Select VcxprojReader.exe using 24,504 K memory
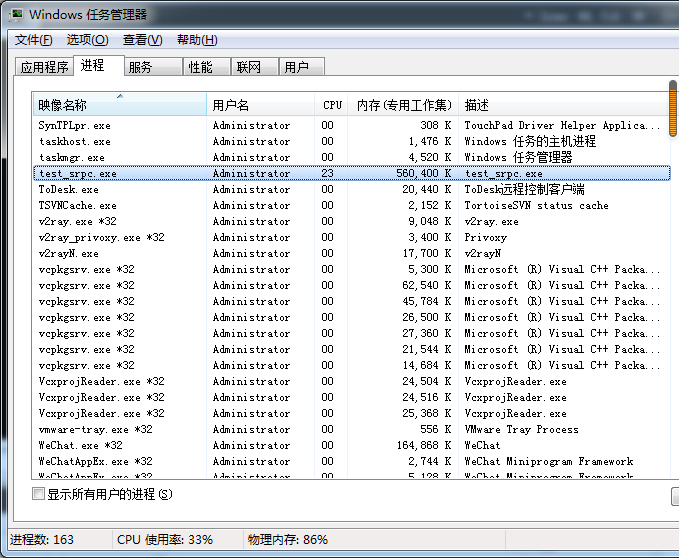Image resolution: width=679 pixels, height=558 pixels. coord(351,382)
